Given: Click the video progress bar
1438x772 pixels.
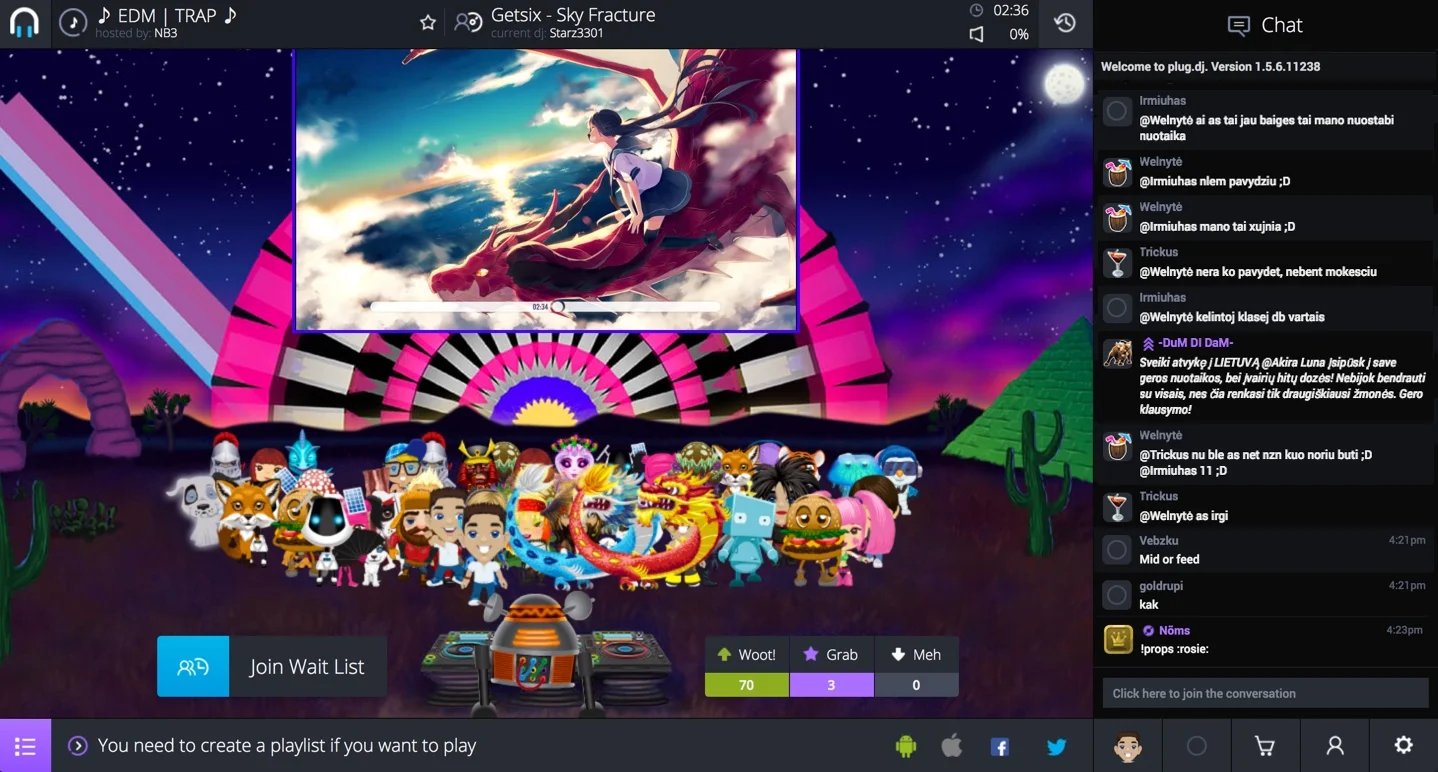Looking at the screenshot, I should click(x=545, y=306).
